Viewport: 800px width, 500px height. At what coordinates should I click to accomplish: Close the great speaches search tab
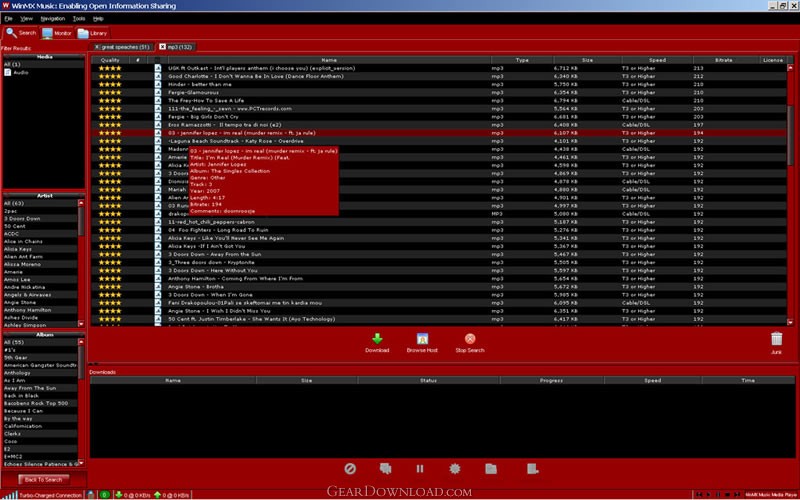[x=97, y=47]
